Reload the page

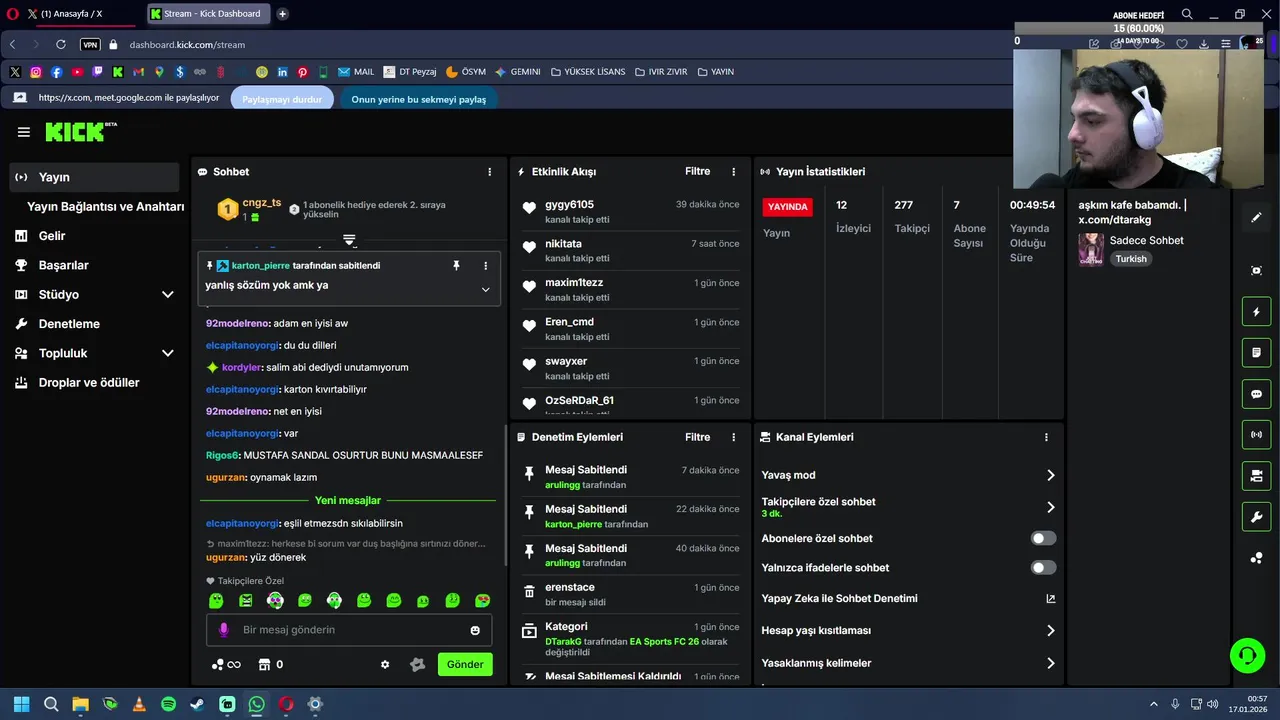pyautogui.click(x=61, y=44)
